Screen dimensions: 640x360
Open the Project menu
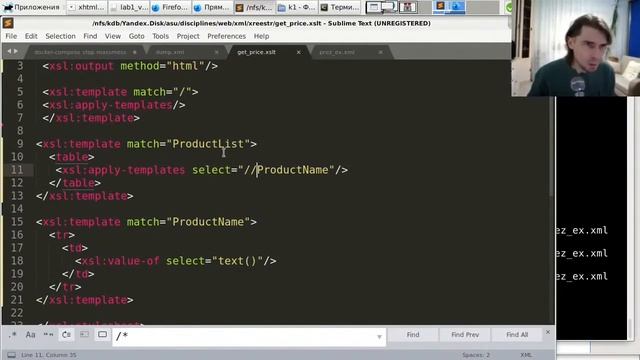coord(188,36)
